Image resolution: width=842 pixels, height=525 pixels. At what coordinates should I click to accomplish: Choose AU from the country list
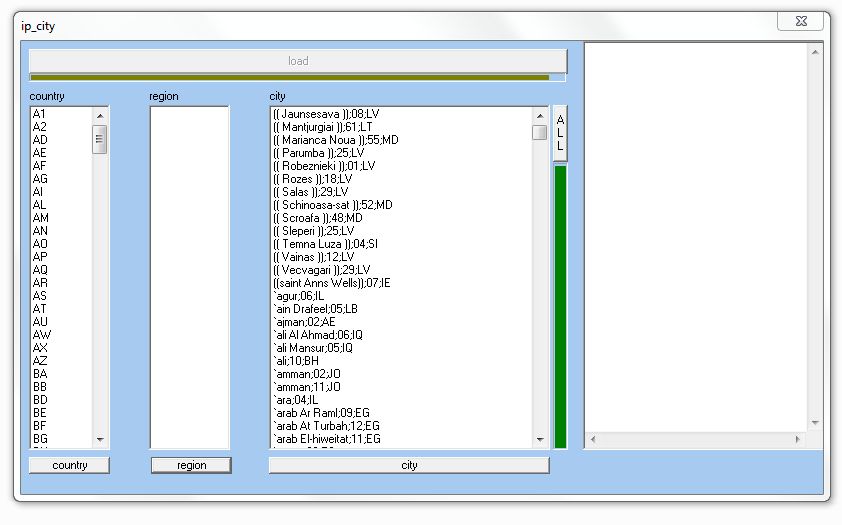(x=40, y=322)
